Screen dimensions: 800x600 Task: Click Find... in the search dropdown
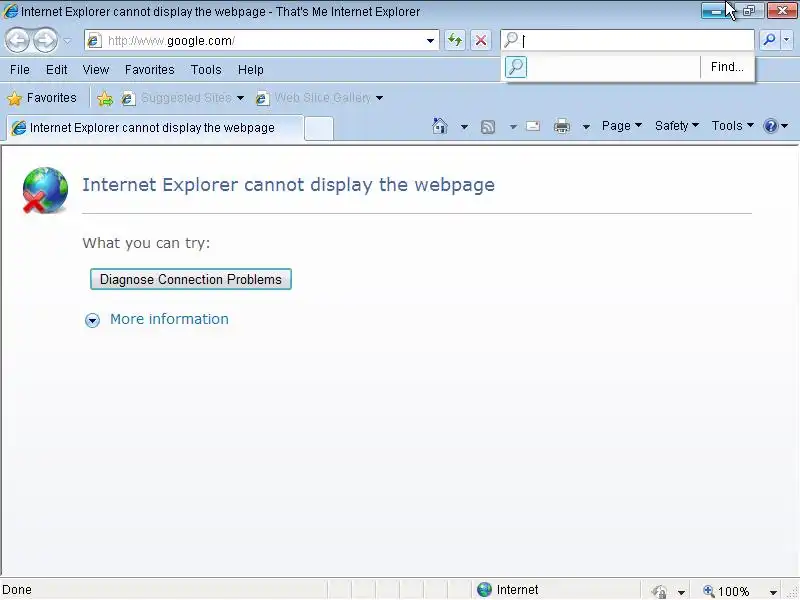727,67
